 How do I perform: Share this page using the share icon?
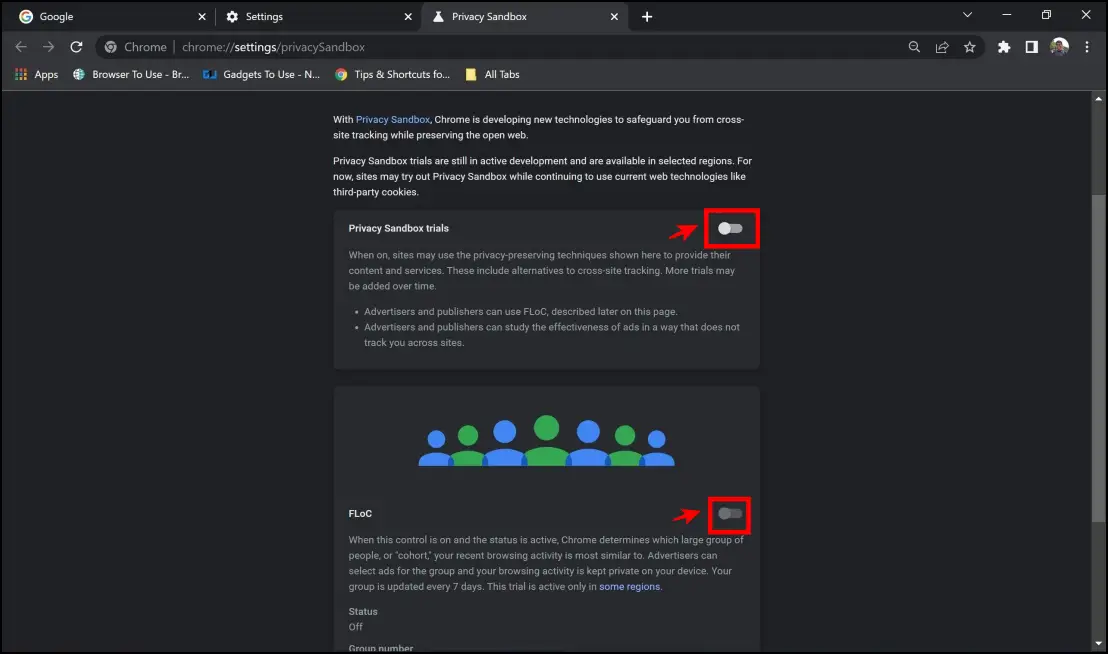pos(942,47)
